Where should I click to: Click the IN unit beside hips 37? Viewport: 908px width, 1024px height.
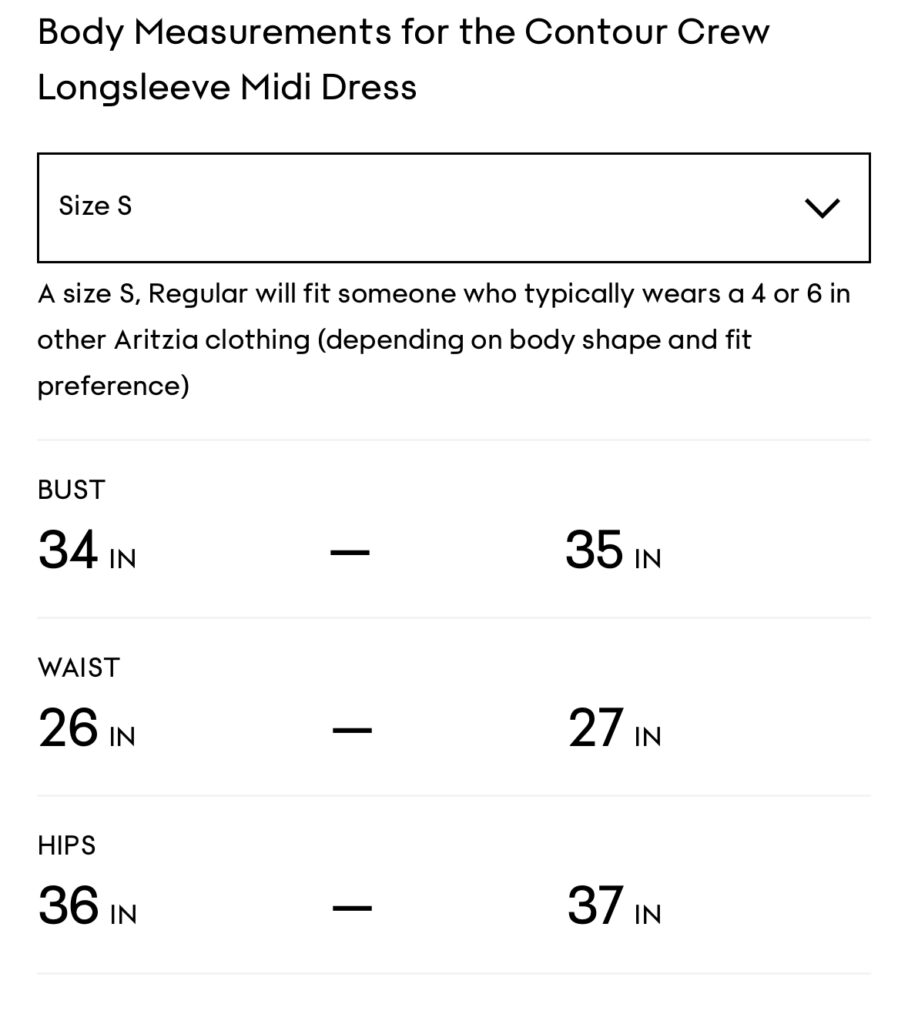647,914
